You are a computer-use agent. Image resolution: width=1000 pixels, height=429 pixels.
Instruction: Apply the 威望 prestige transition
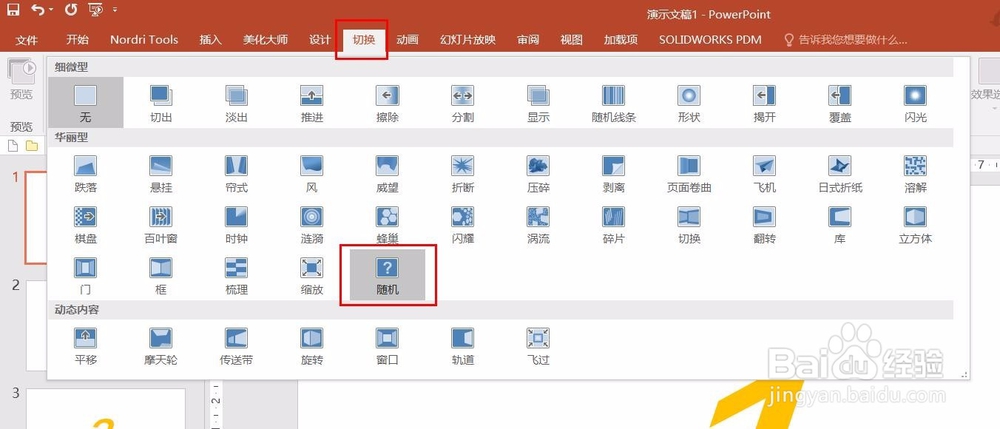coord(387,173)
